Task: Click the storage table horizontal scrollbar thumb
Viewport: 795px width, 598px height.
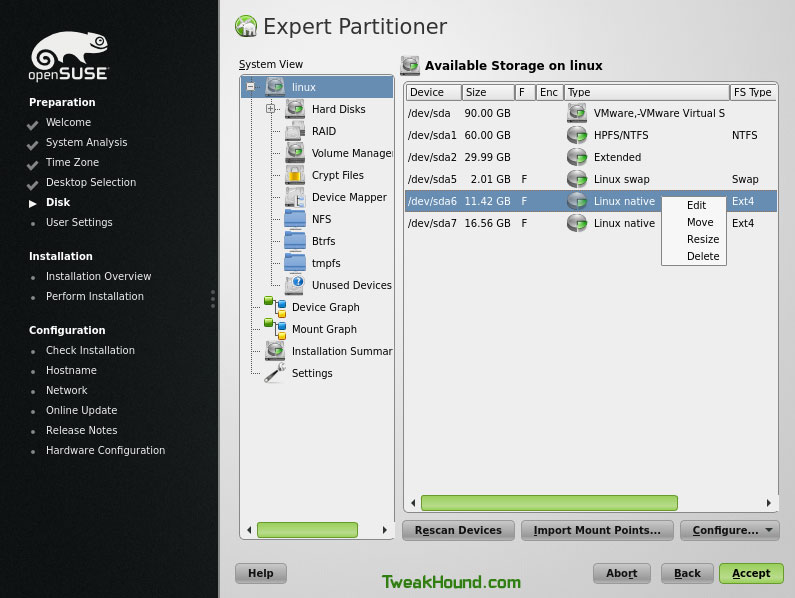Action: point(549,503)
